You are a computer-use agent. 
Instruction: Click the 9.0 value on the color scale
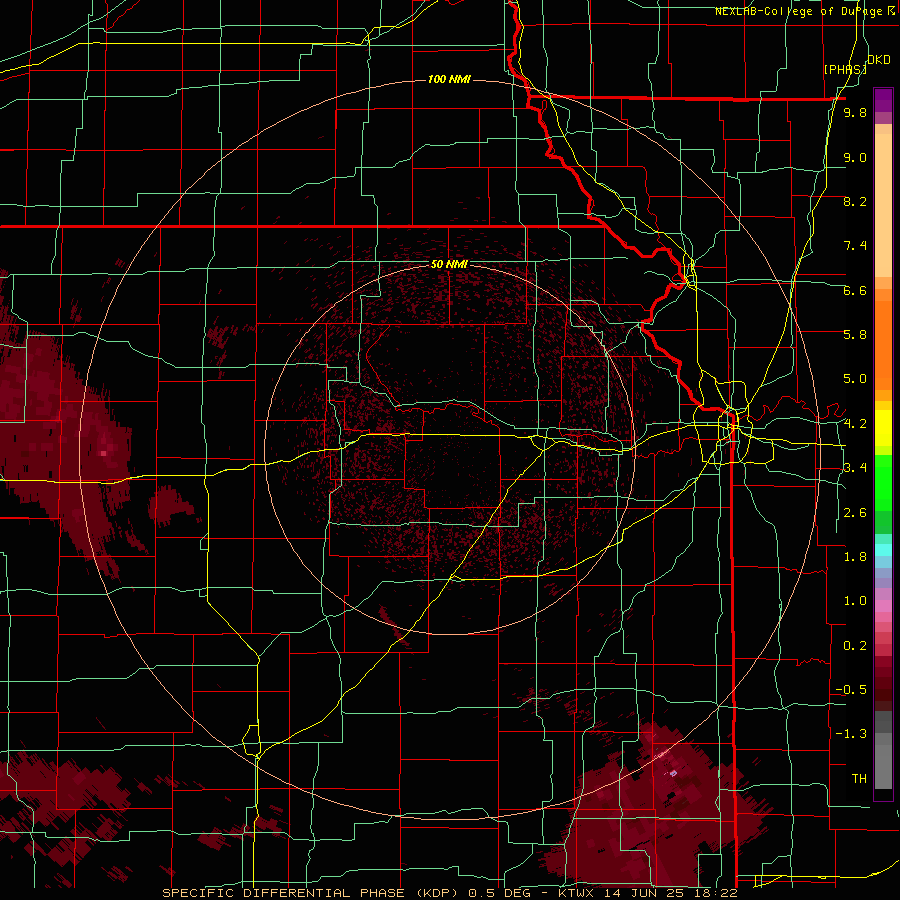(855, 157)
